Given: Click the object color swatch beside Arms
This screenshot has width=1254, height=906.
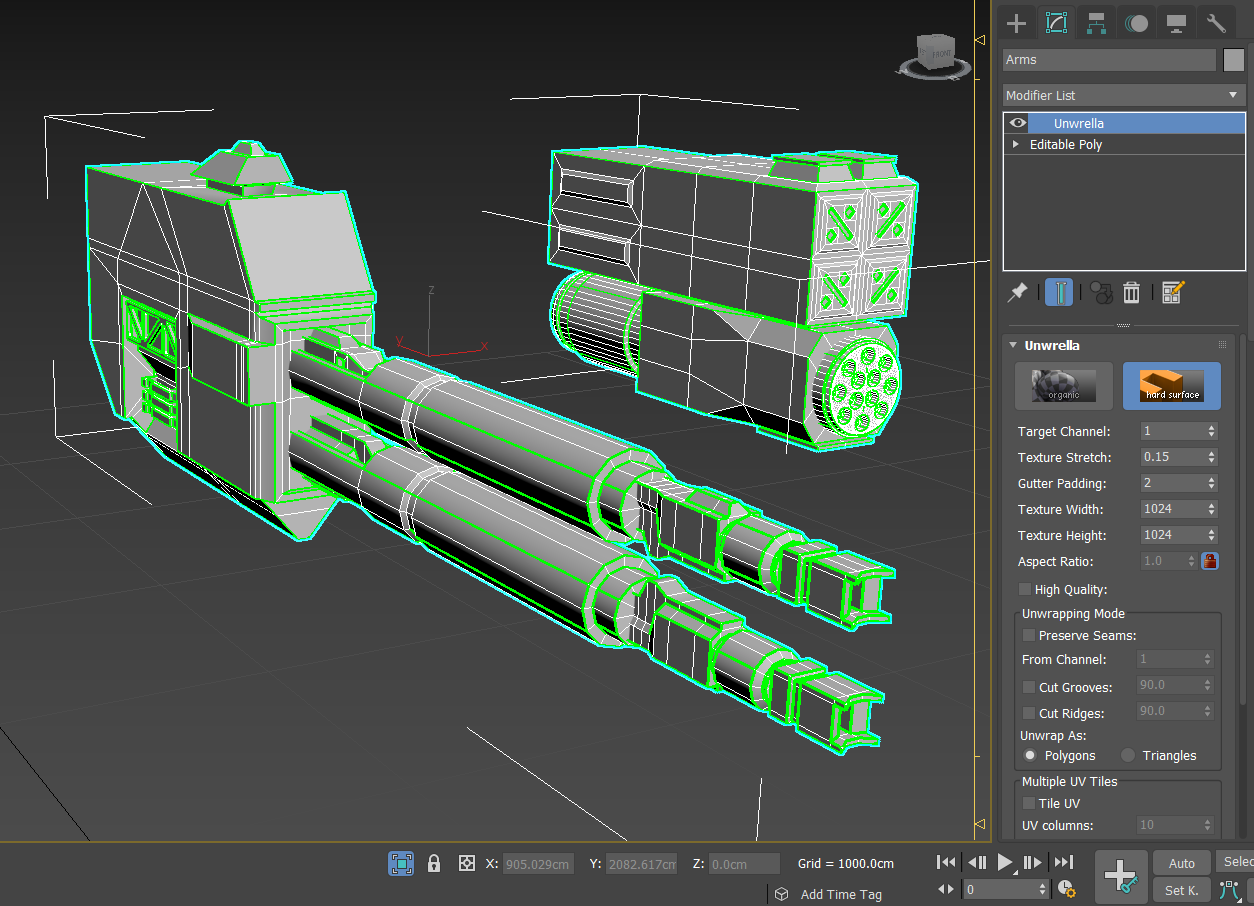Looking at the screenshot, I should click(1233, 60).
